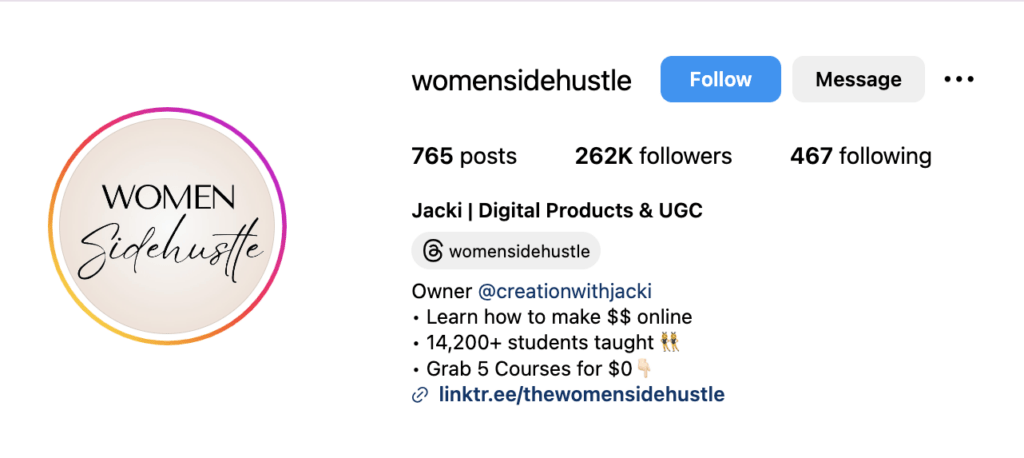Open a chat with the Message button
The height and width of the screenshot is (458, 1024).
point(858,79)
